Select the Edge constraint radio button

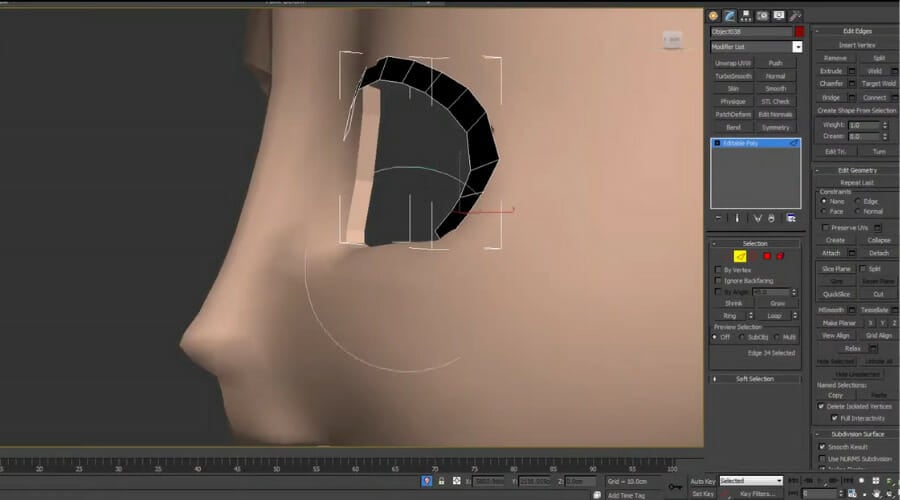tap(858, 201)
